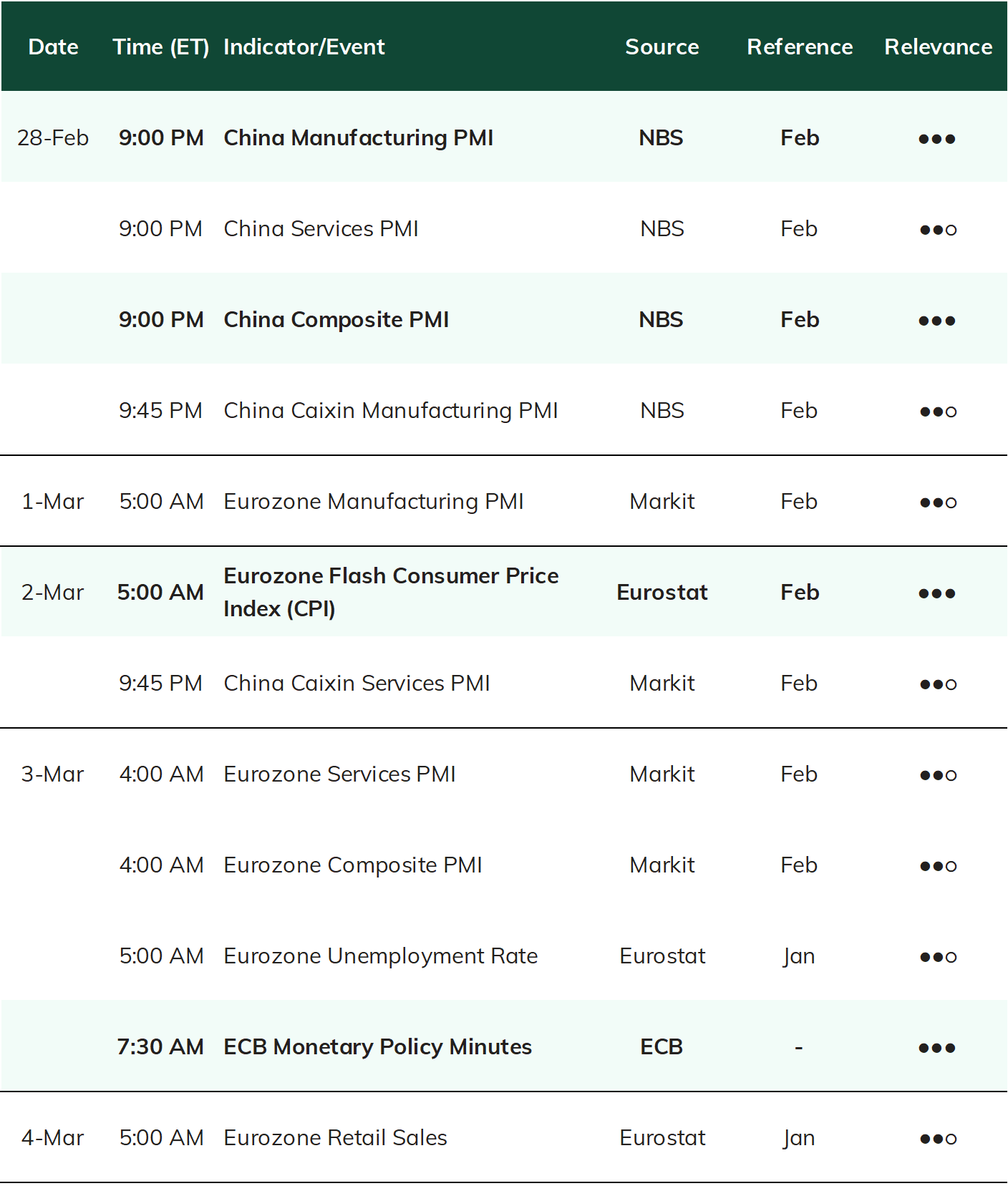This screenshot has width=1008, height=1191.
Task: Open ECB Monetary Policy Minutes entry
Action: [x=377, y=1047]
